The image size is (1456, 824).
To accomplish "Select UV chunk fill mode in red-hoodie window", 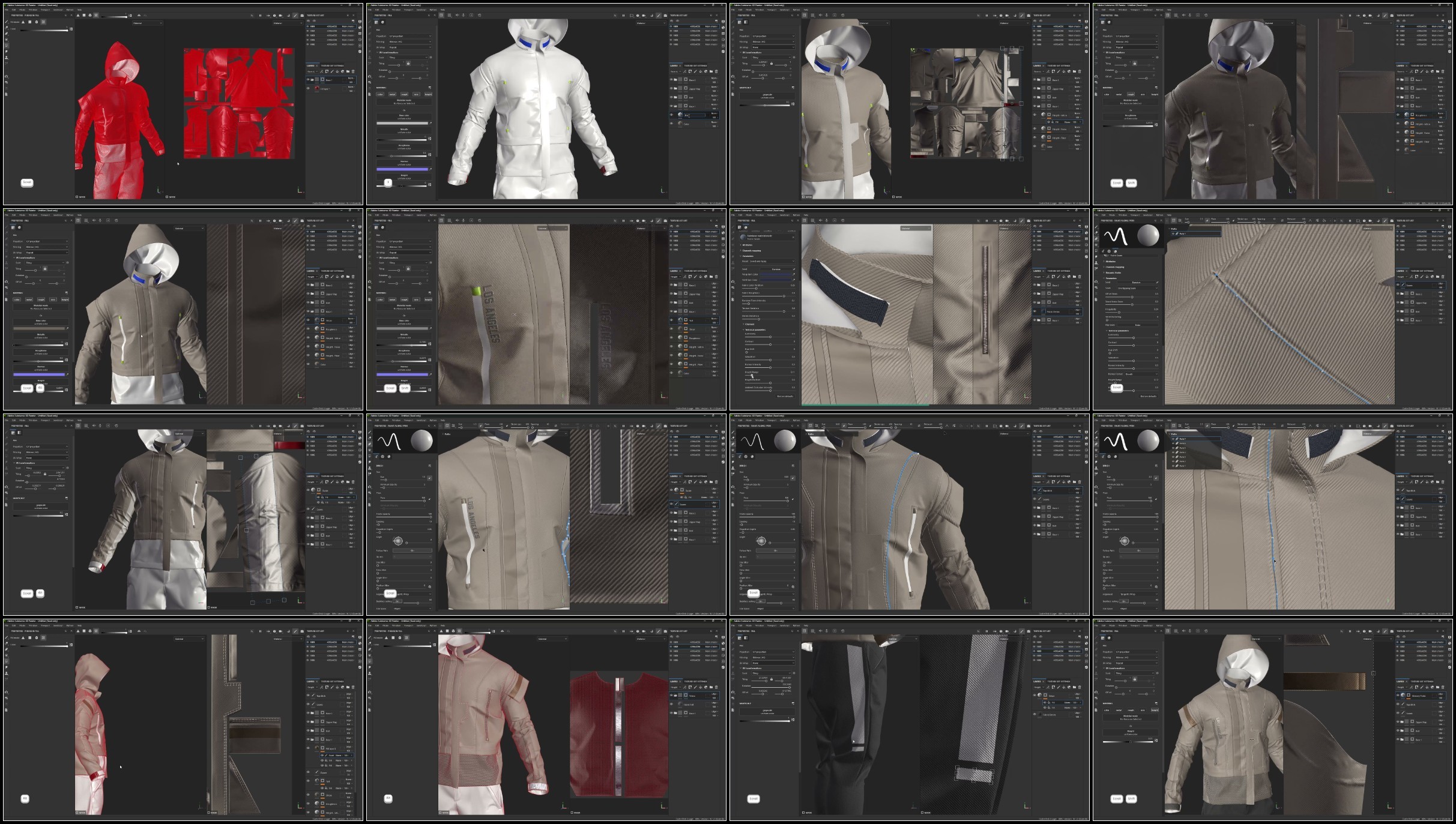I will [43, 22].
